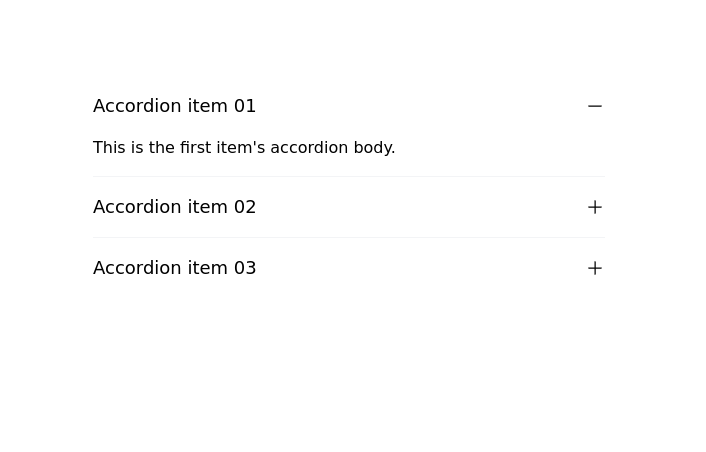Image resolution: width=706 pixels, height=452 pixels.
Task: Expand the second accordion via its plus icon
Action: (x=594, y=207)
